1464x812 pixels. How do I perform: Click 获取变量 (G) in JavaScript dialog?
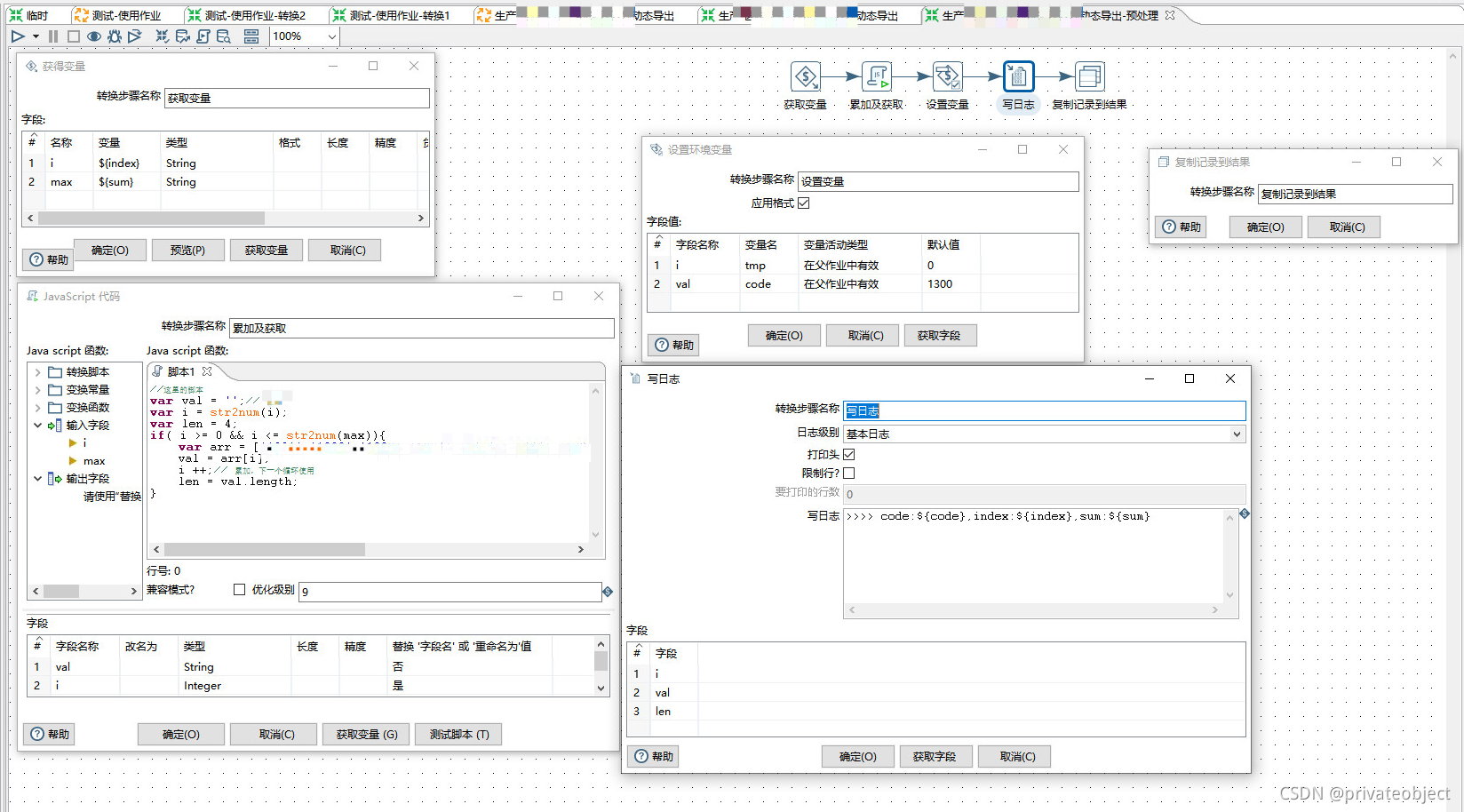pos(367,734)
